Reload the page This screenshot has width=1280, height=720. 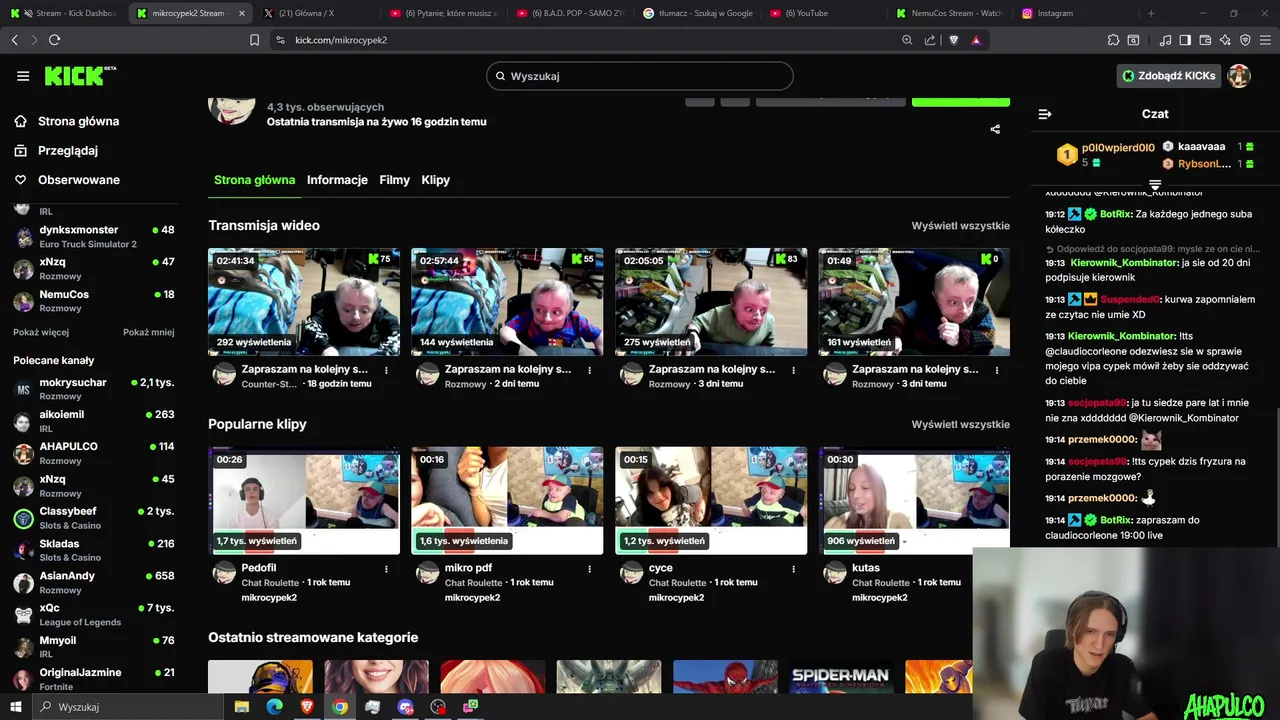pos(54,40)
